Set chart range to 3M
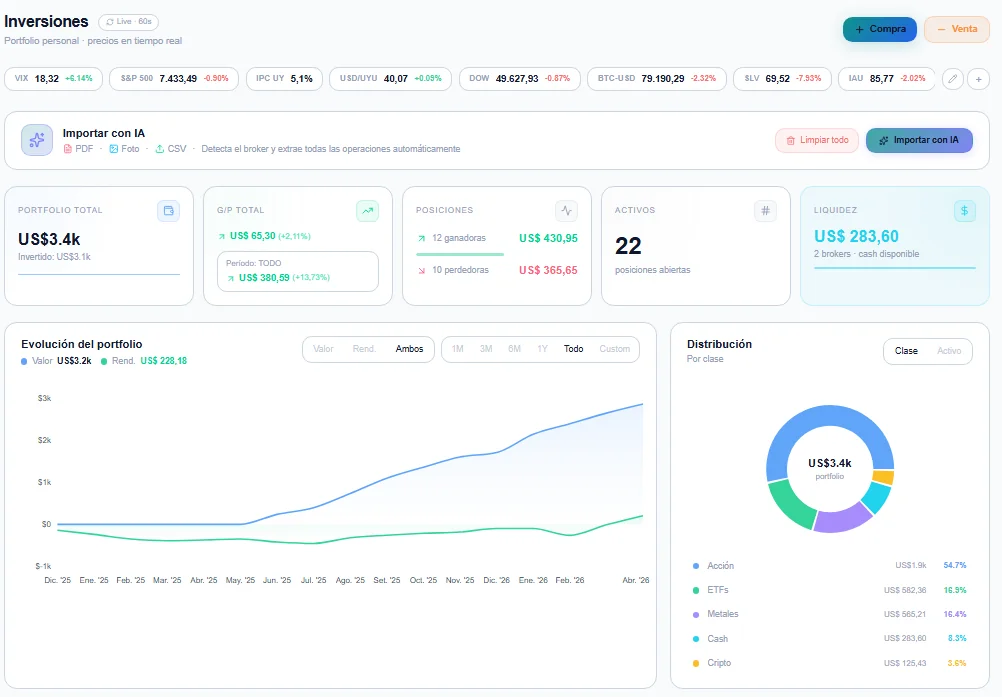 pyautogui.click(x=486, y=349)
